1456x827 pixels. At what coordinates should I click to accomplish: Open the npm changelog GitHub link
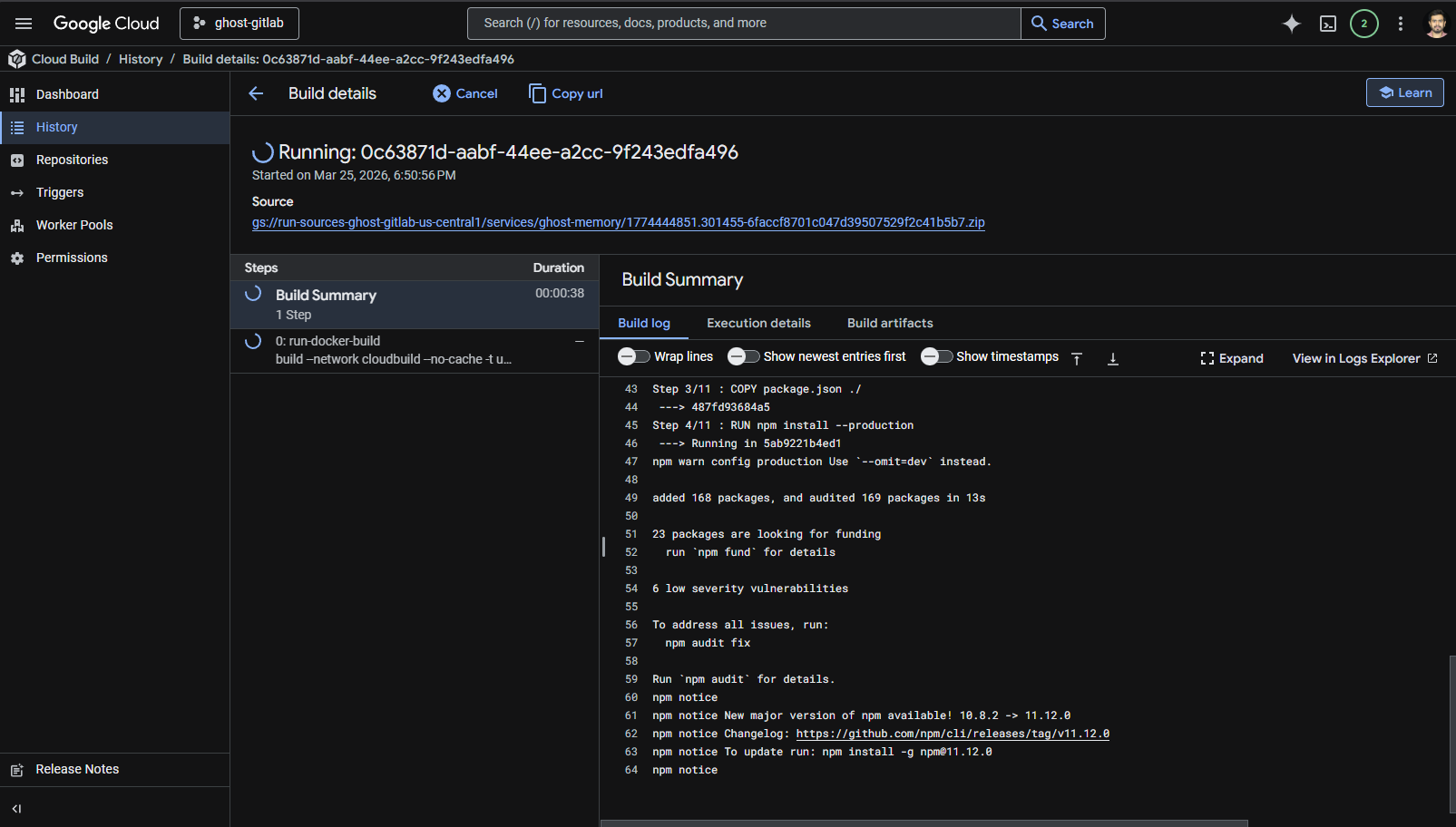click(x=953, y=734)
